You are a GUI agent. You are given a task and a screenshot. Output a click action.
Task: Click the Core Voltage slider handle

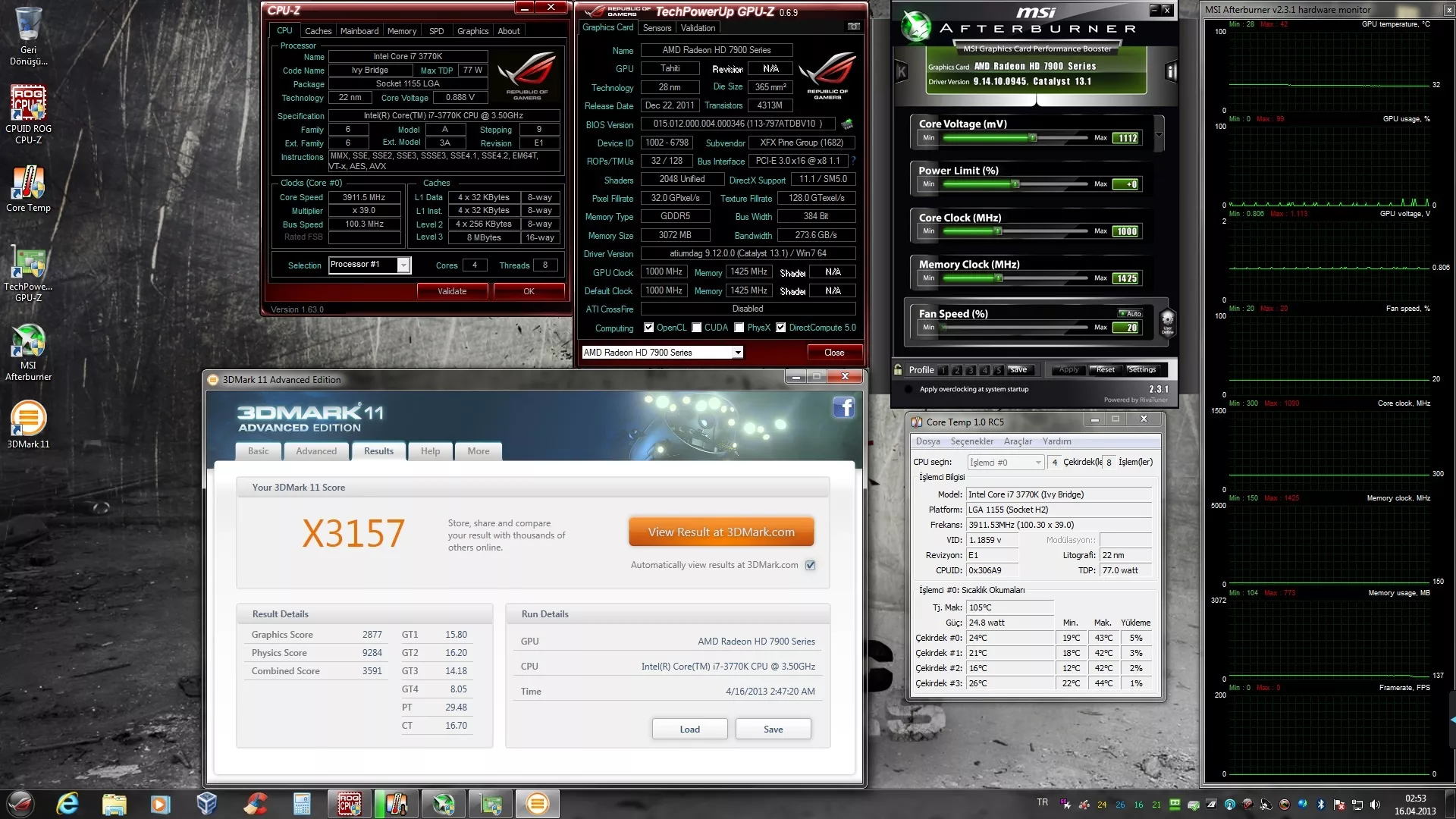(x=1032, y=137)
